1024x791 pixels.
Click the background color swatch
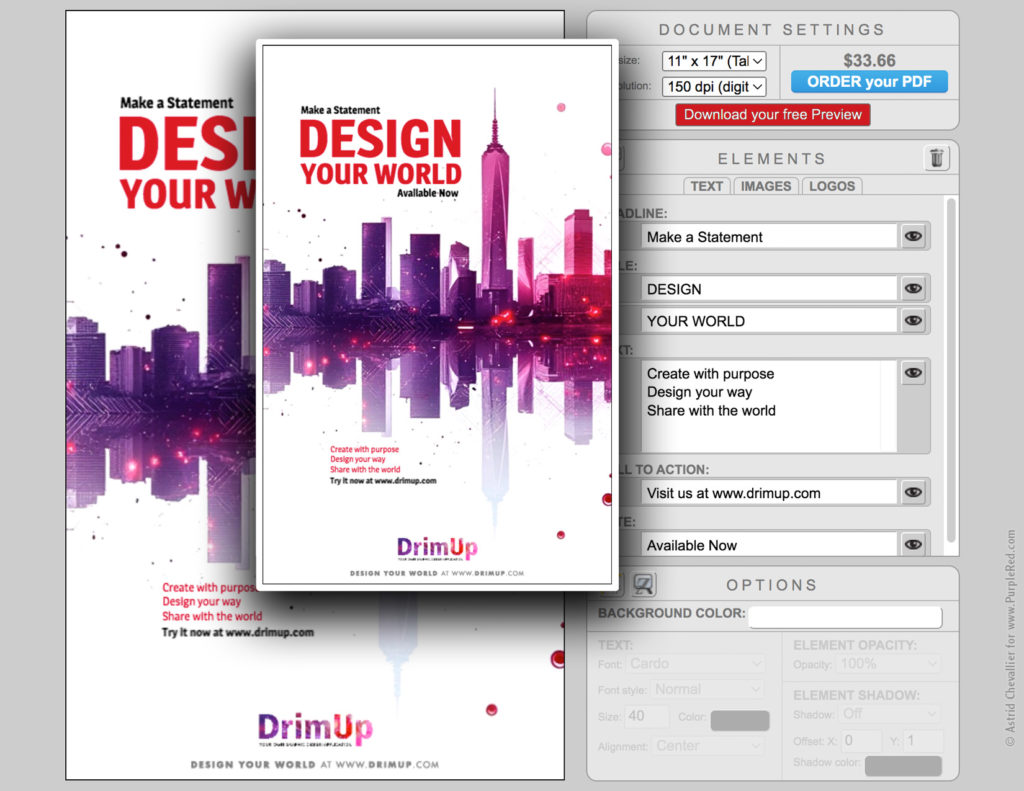845,616
